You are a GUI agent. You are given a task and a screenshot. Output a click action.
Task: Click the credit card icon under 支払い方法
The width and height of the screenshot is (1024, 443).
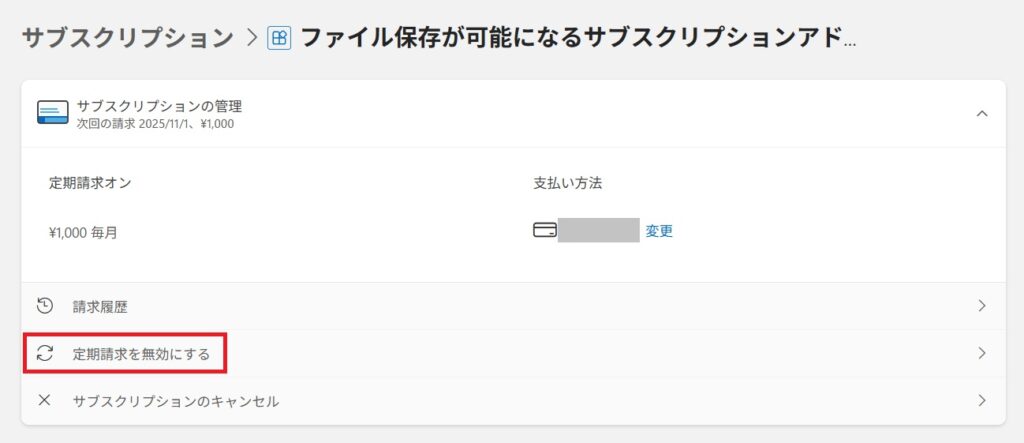coord(545,230)
